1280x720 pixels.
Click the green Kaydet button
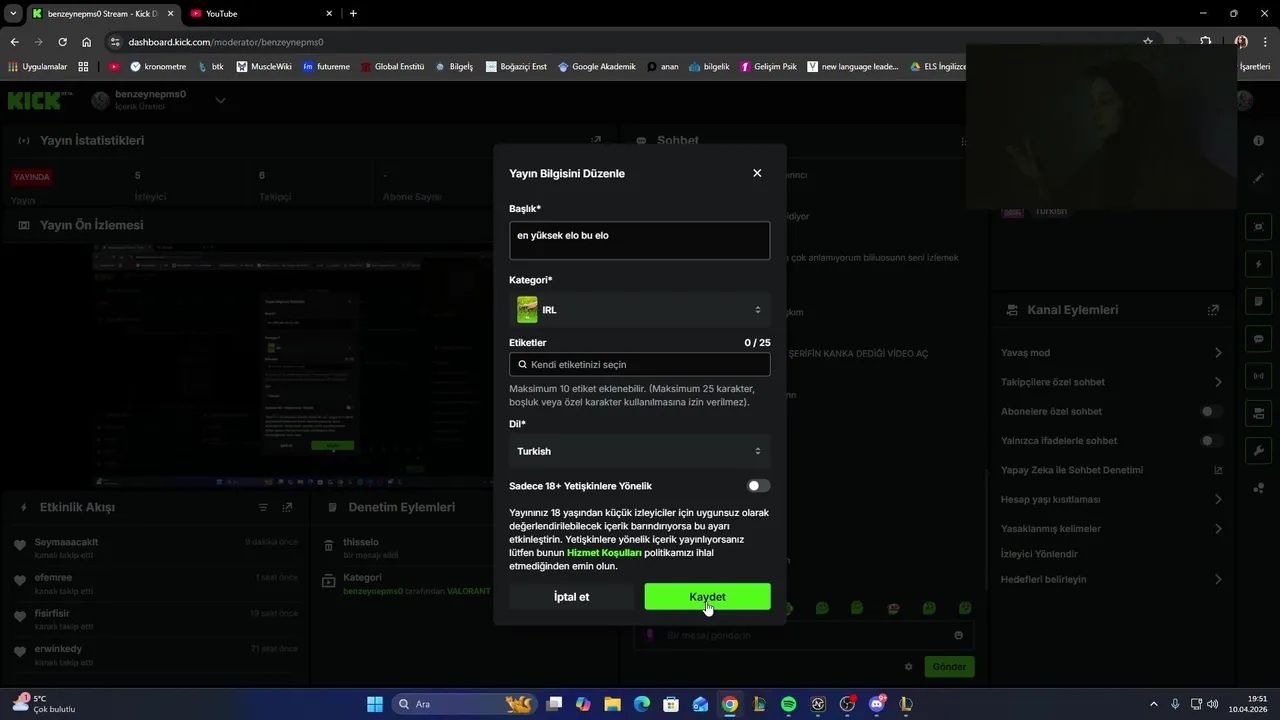point(707,597)
